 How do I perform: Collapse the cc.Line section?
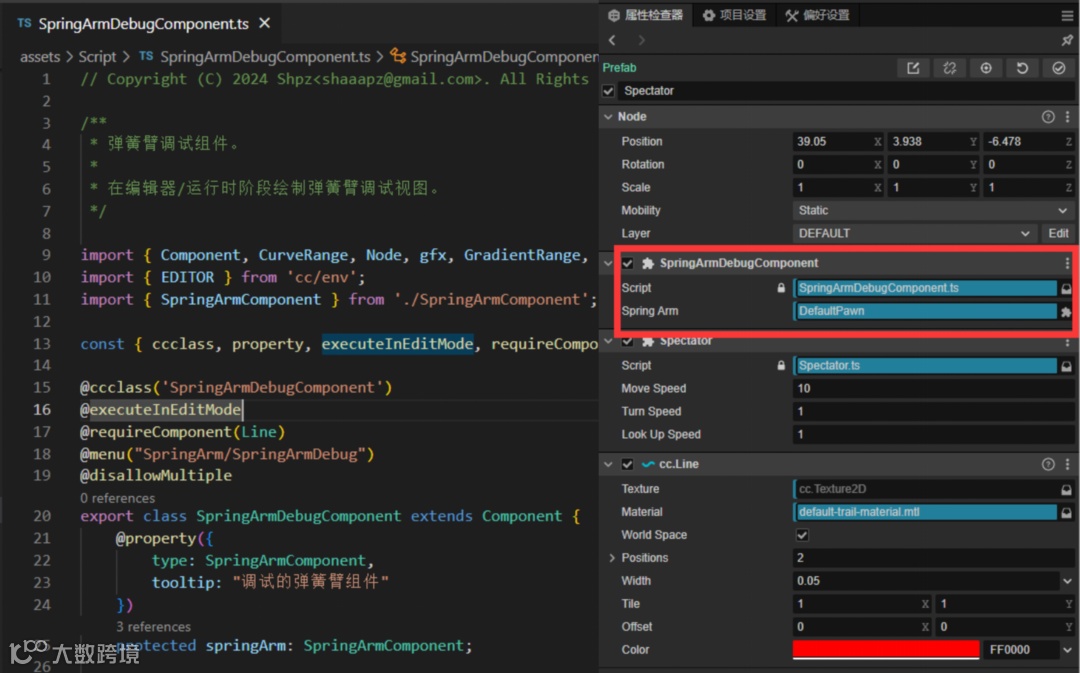tap(608, 464)
